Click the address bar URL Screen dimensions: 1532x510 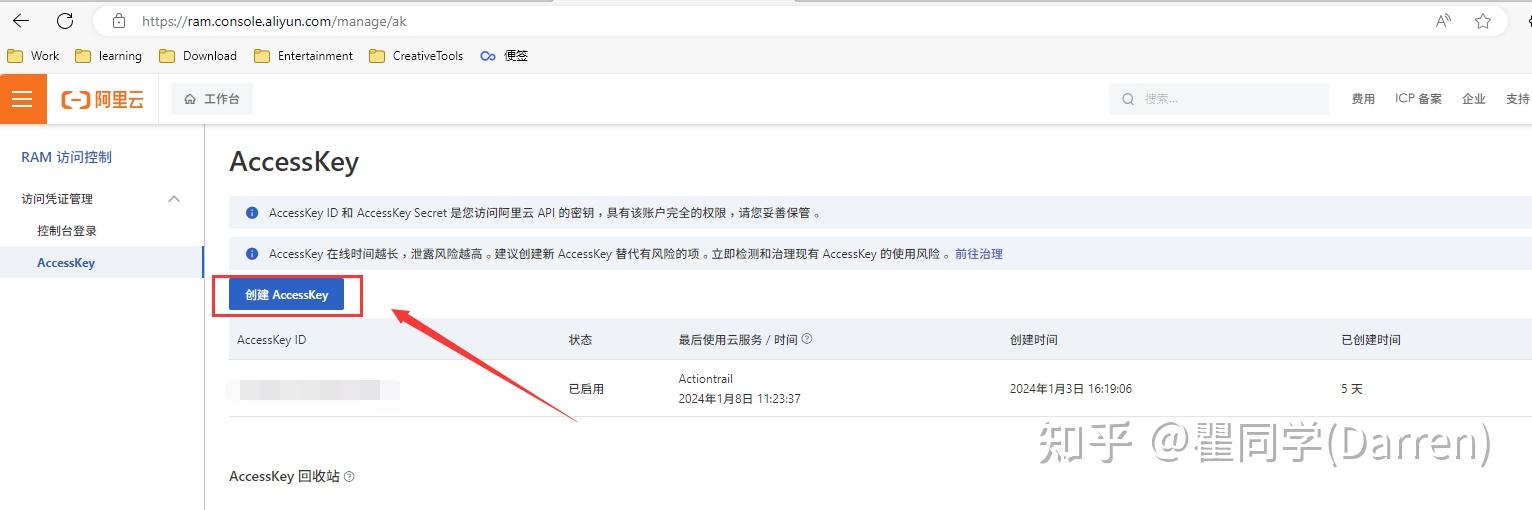[274, 21]
